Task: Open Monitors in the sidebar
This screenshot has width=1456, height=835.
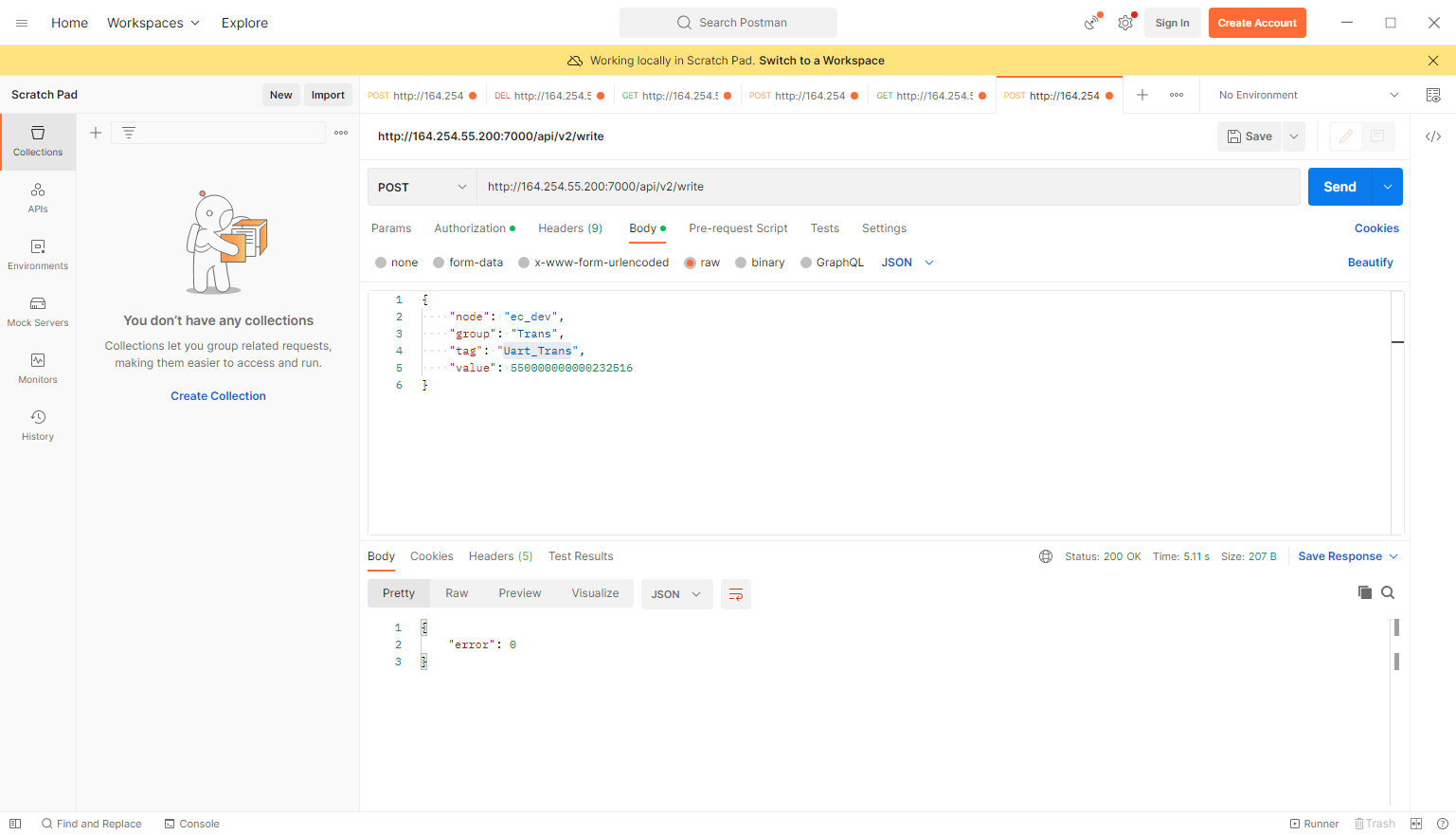Action: tap(38, 369)
